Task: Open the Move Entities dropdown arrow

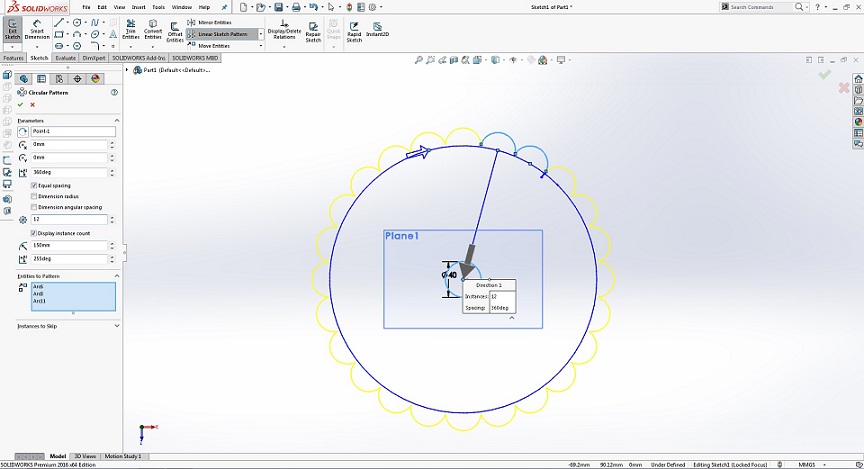Action: click(x=261, y=46)
